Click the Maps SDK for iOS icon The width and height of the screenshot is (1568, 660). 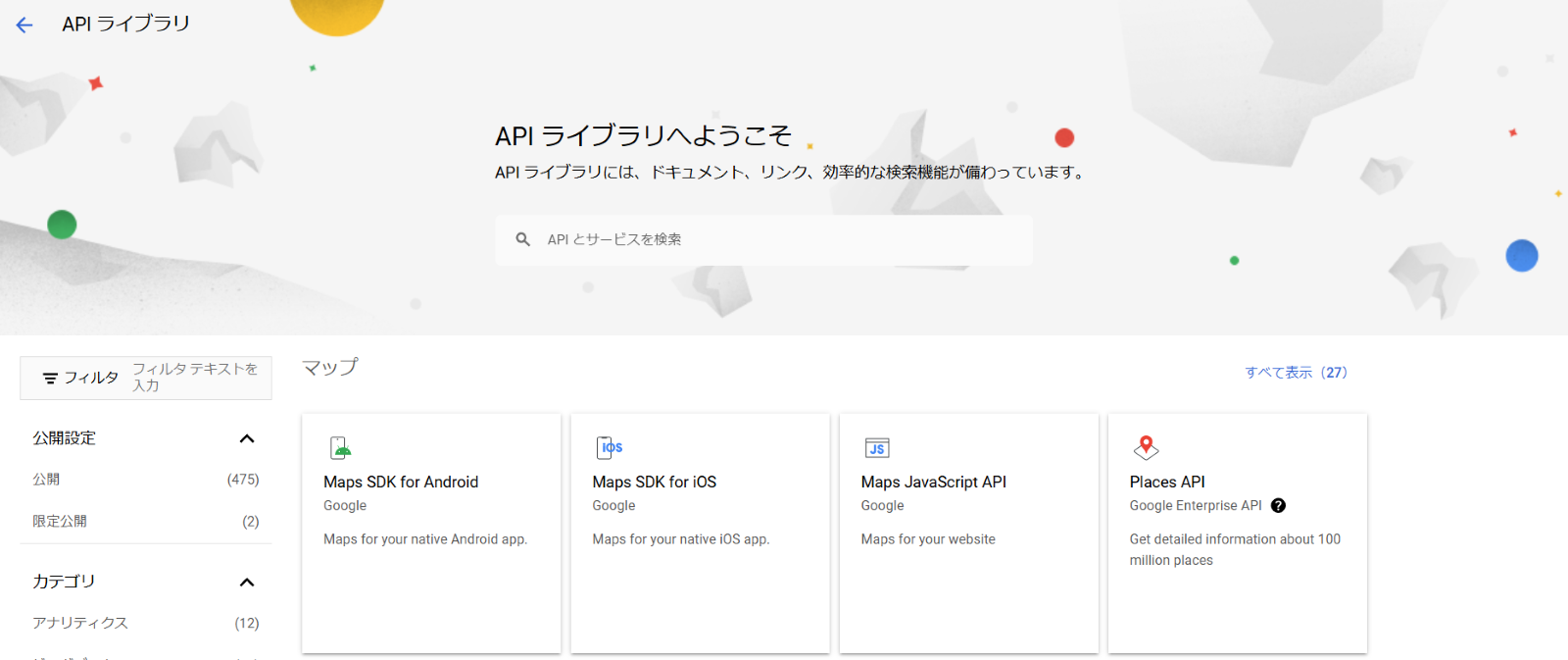pos(610,448)
